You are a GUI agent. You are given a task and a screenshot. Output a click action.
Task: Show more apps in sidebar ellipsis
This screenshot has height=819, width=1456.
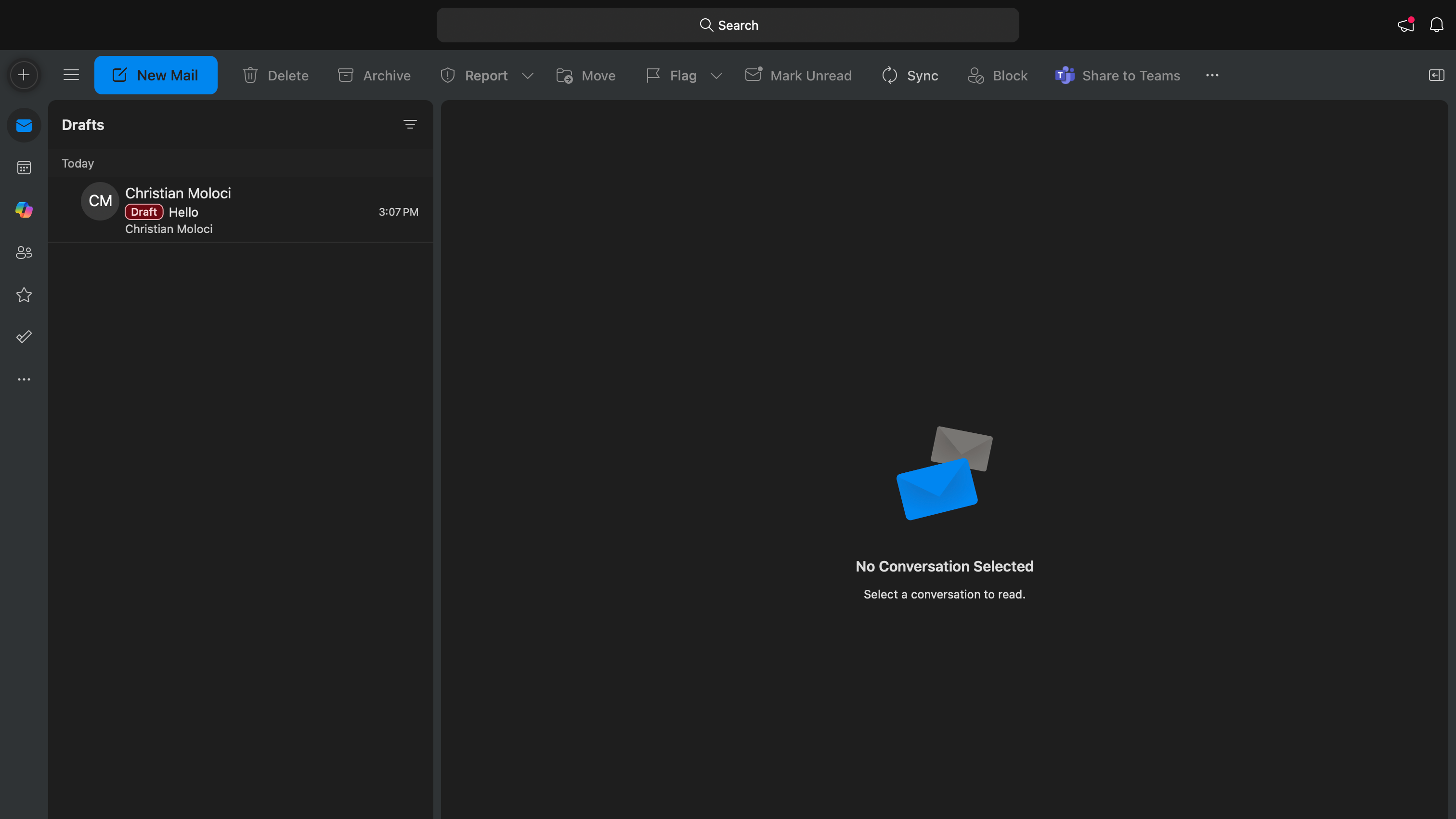coord(24,379)
